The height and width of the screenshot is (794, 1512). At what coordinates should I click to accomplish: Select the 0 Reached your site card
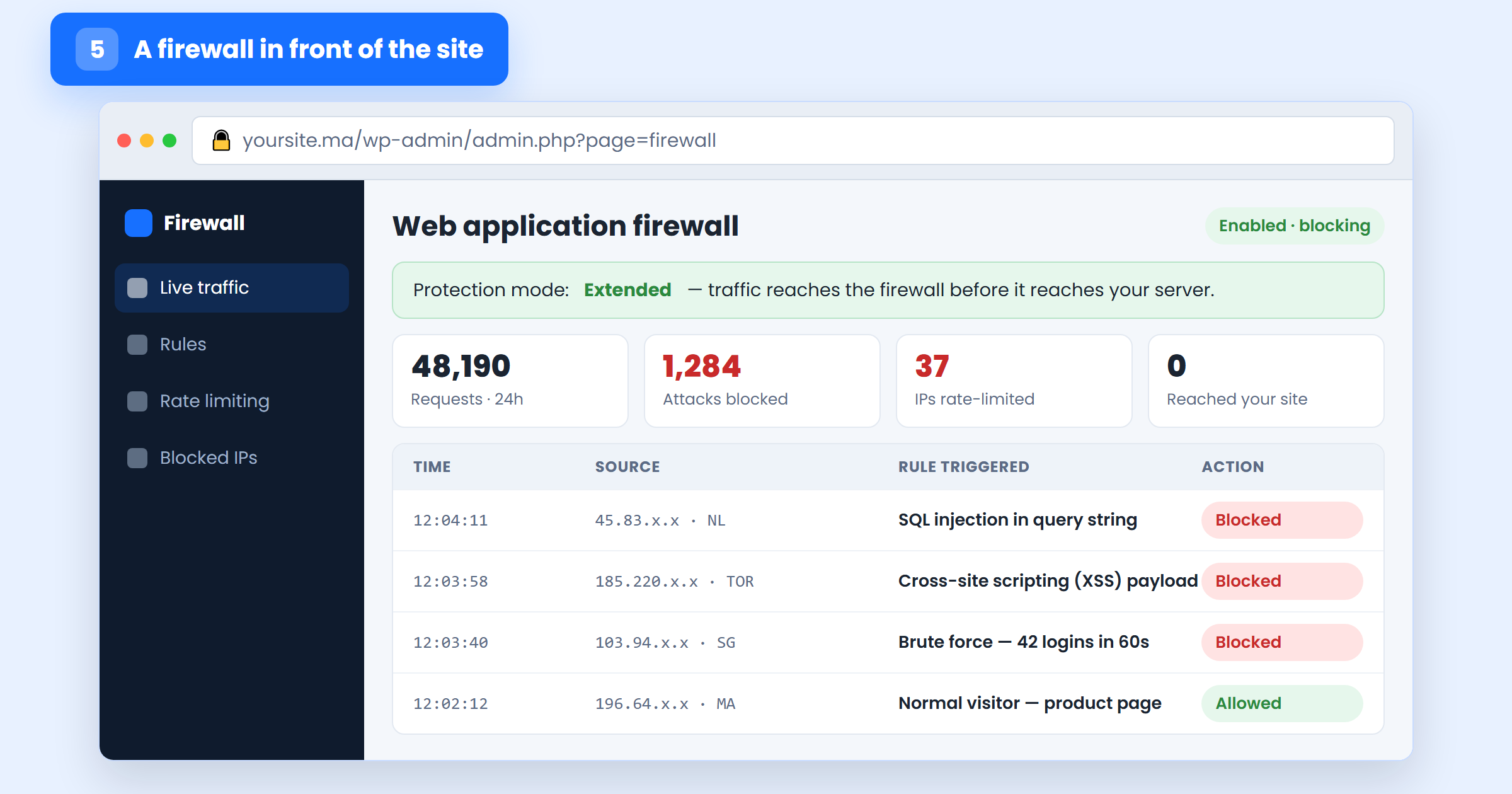tap(1266, 381)
